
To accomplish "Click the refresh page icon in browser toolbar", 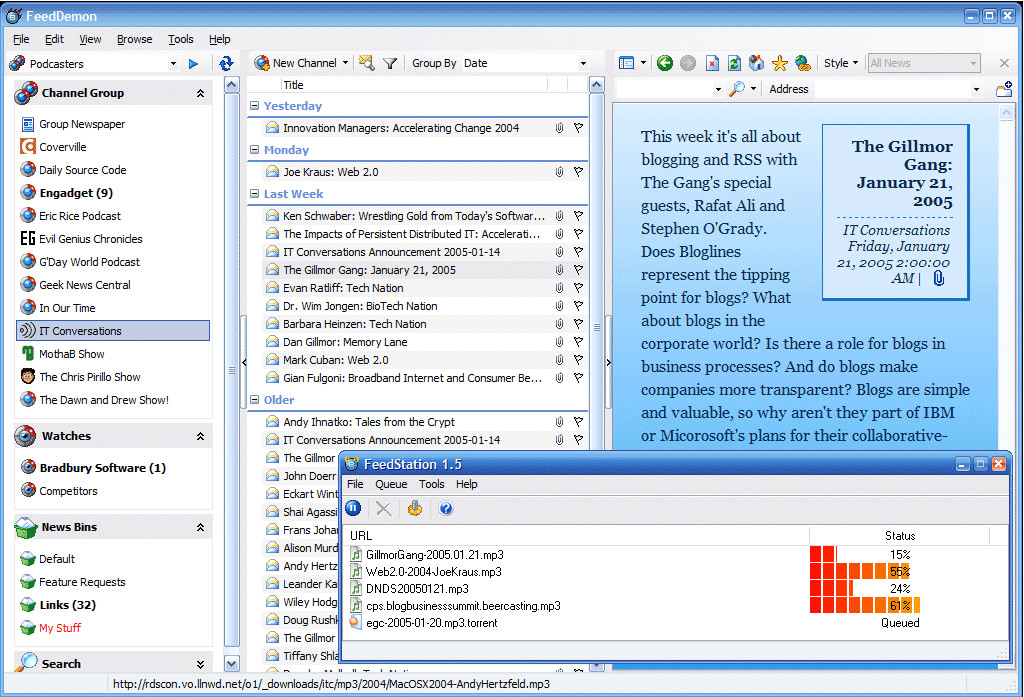I will click(734, 63).
